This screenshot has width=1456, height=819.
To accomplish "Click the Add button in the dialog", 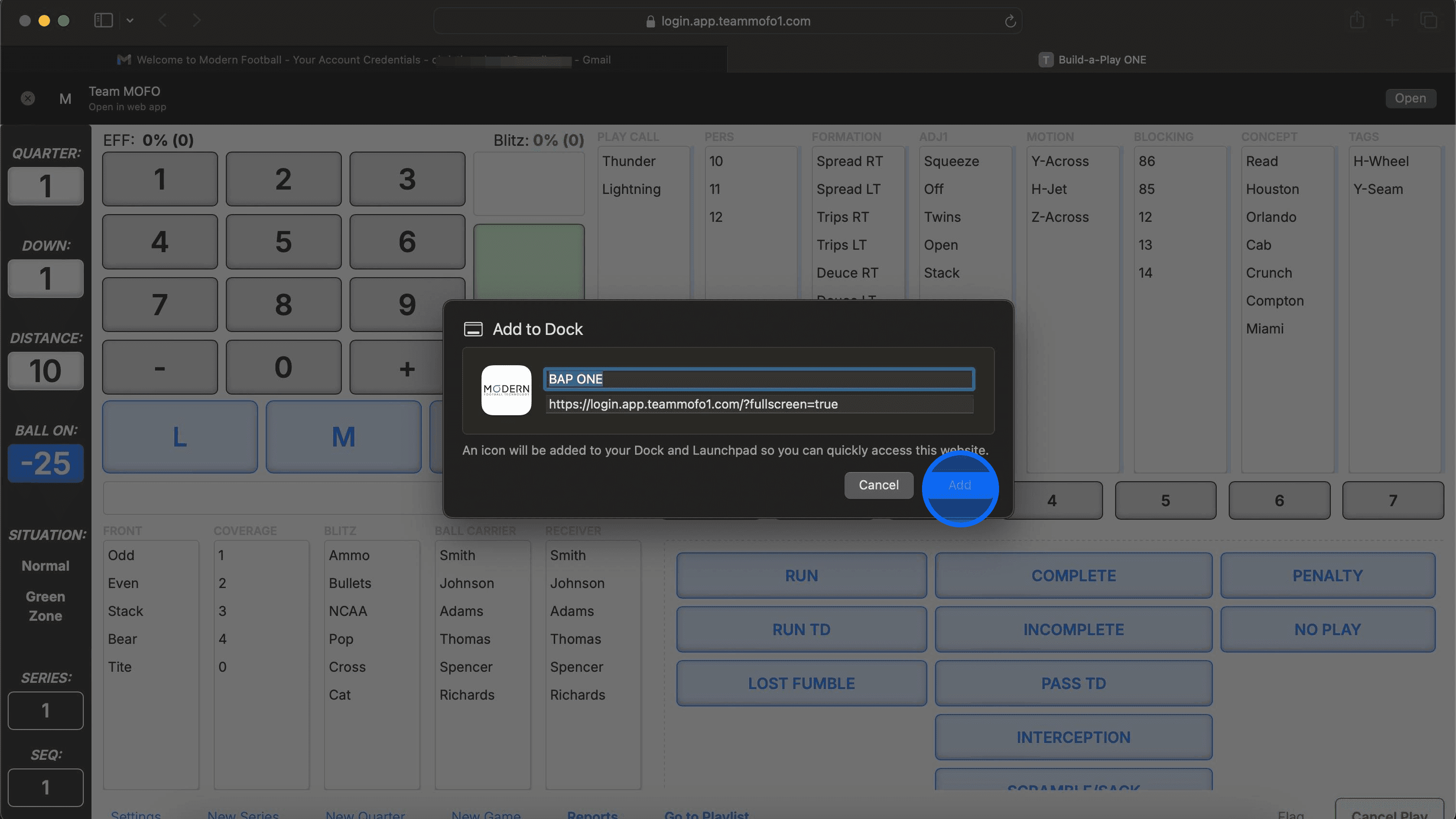I will pyautogui.click(x=959, y=485).
